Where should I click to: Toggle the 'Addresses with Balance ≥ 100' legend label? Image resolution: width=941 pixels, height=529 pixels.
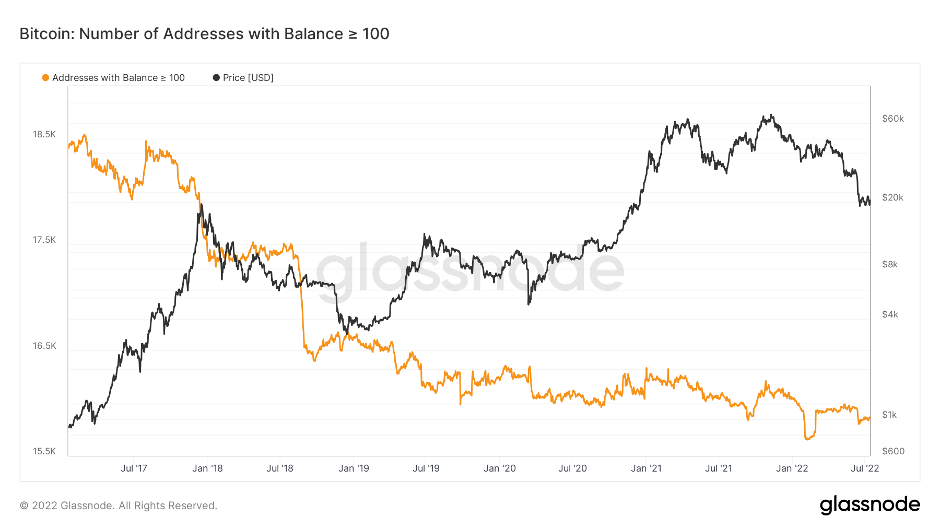tap(118, 77)
